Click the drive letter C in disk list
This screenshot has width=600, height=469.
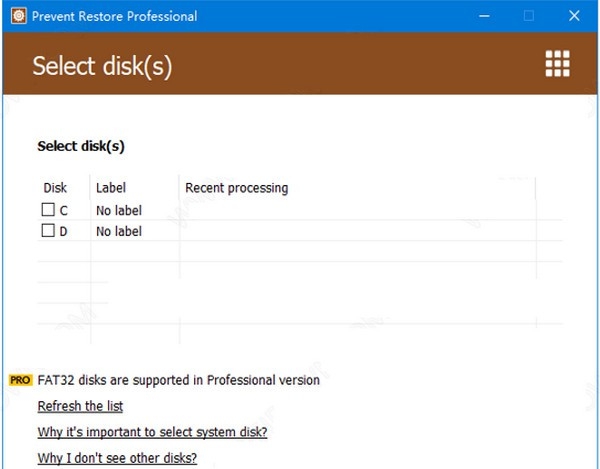(x=64, y=210)
